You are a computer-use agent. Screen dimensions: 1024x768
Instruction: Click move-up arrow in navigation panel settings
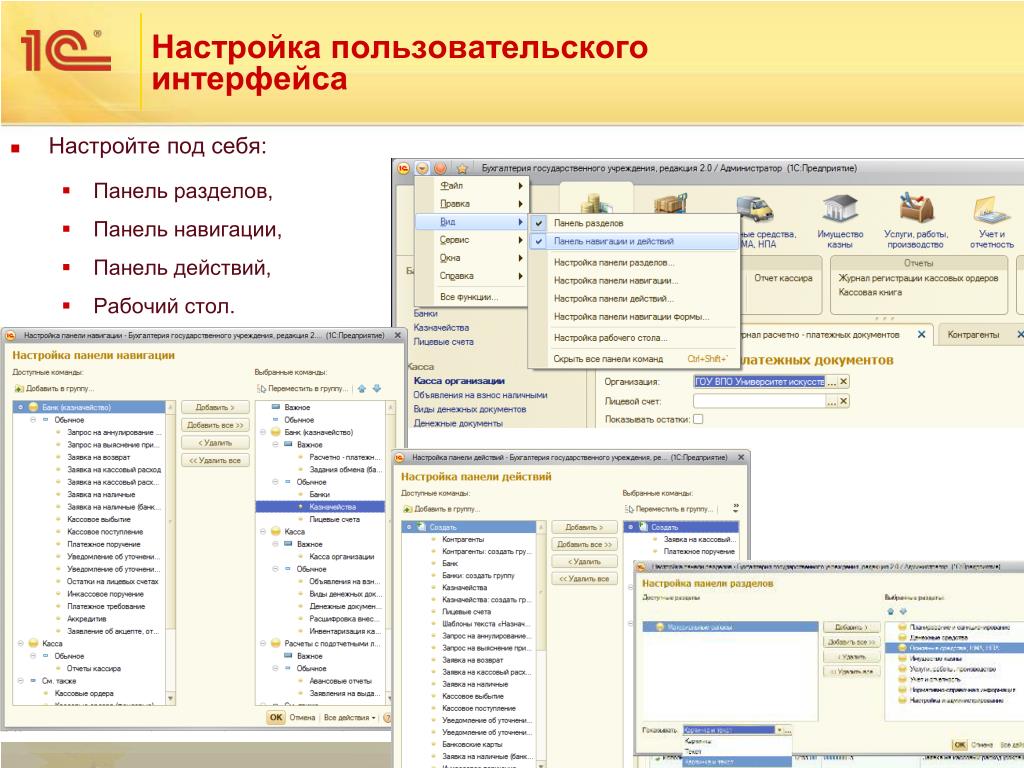362,389
